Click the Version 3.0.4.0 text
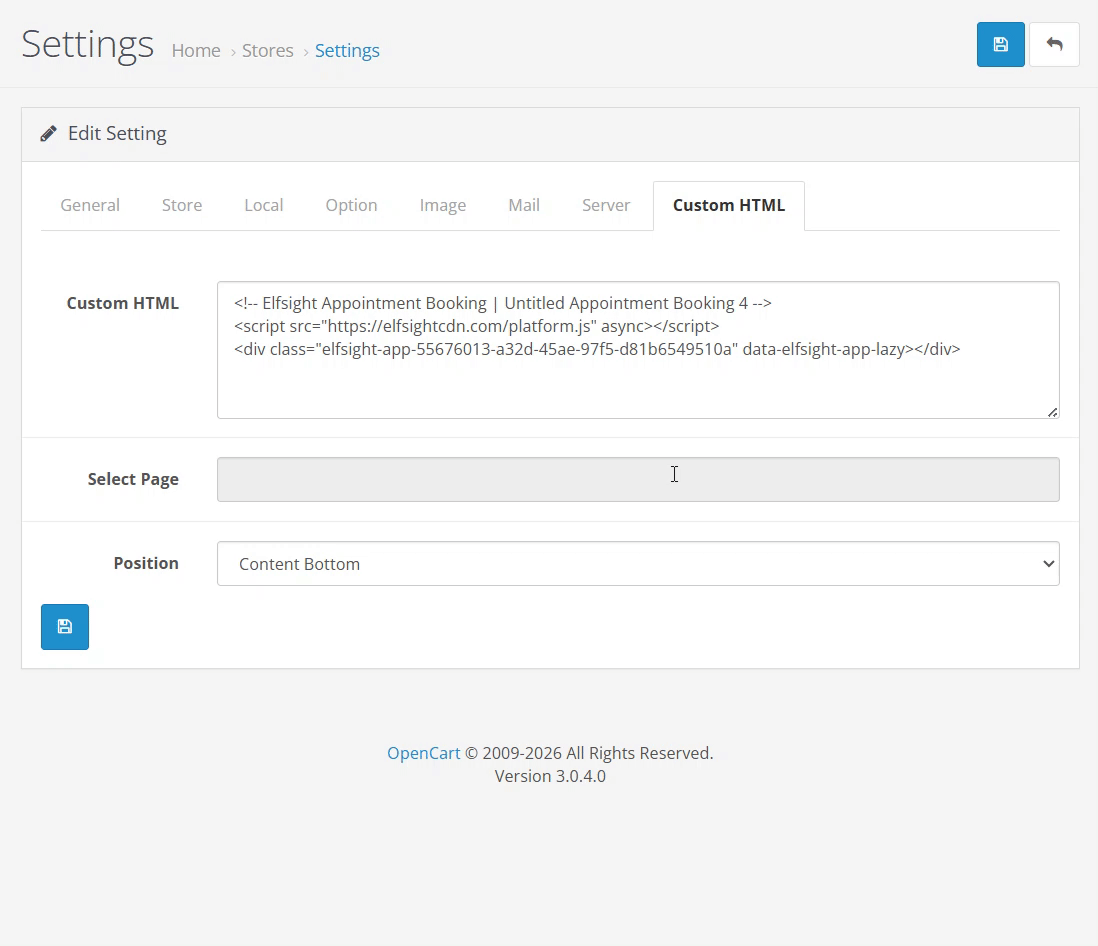This screenshot has width=1098, height=946. [x=550, y=777]
